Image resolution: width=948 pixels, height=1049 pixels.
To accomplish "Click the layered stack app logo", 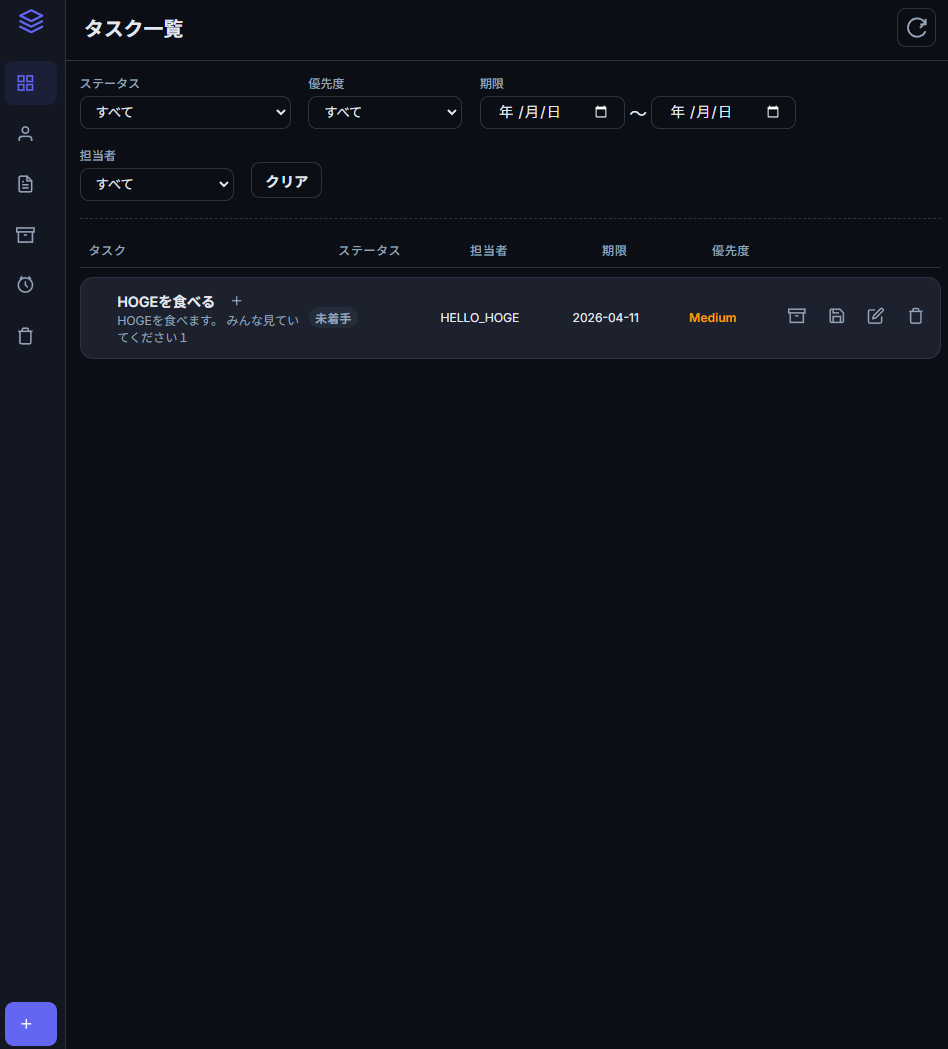I will tap(31, 21).
